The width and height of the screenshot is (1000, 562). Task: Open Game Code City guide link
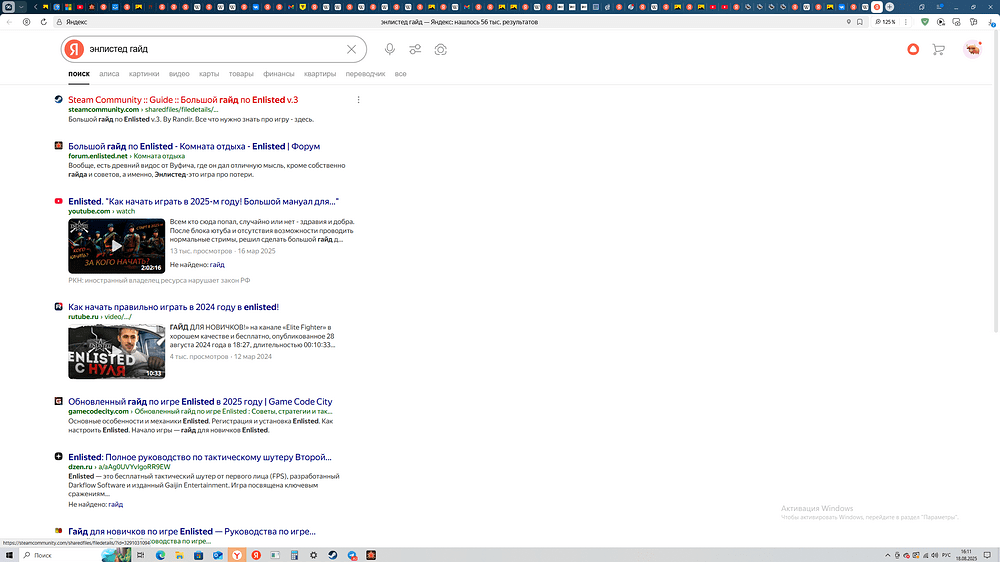point(200,402)
